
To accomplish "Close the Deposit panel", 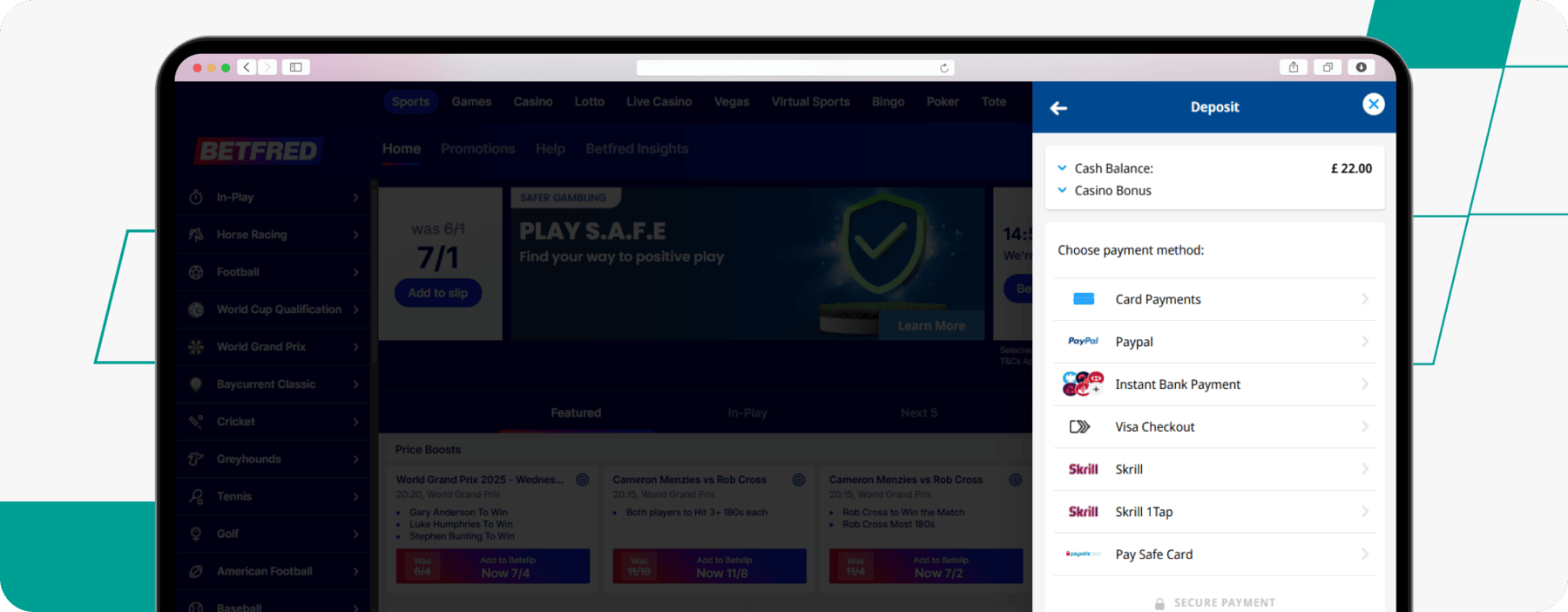I will [1373, 105].
